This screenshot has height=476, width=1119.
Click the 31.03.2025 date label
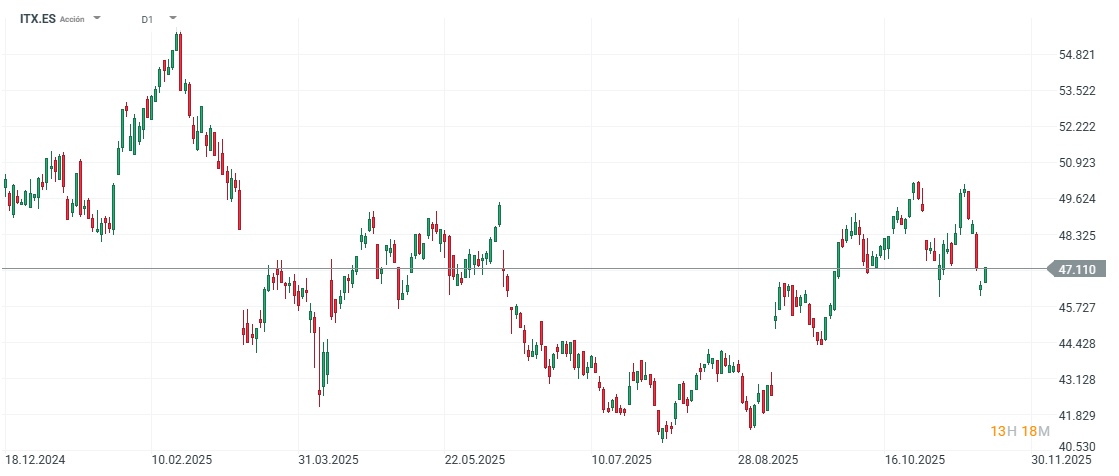click(x=327, y=460)
